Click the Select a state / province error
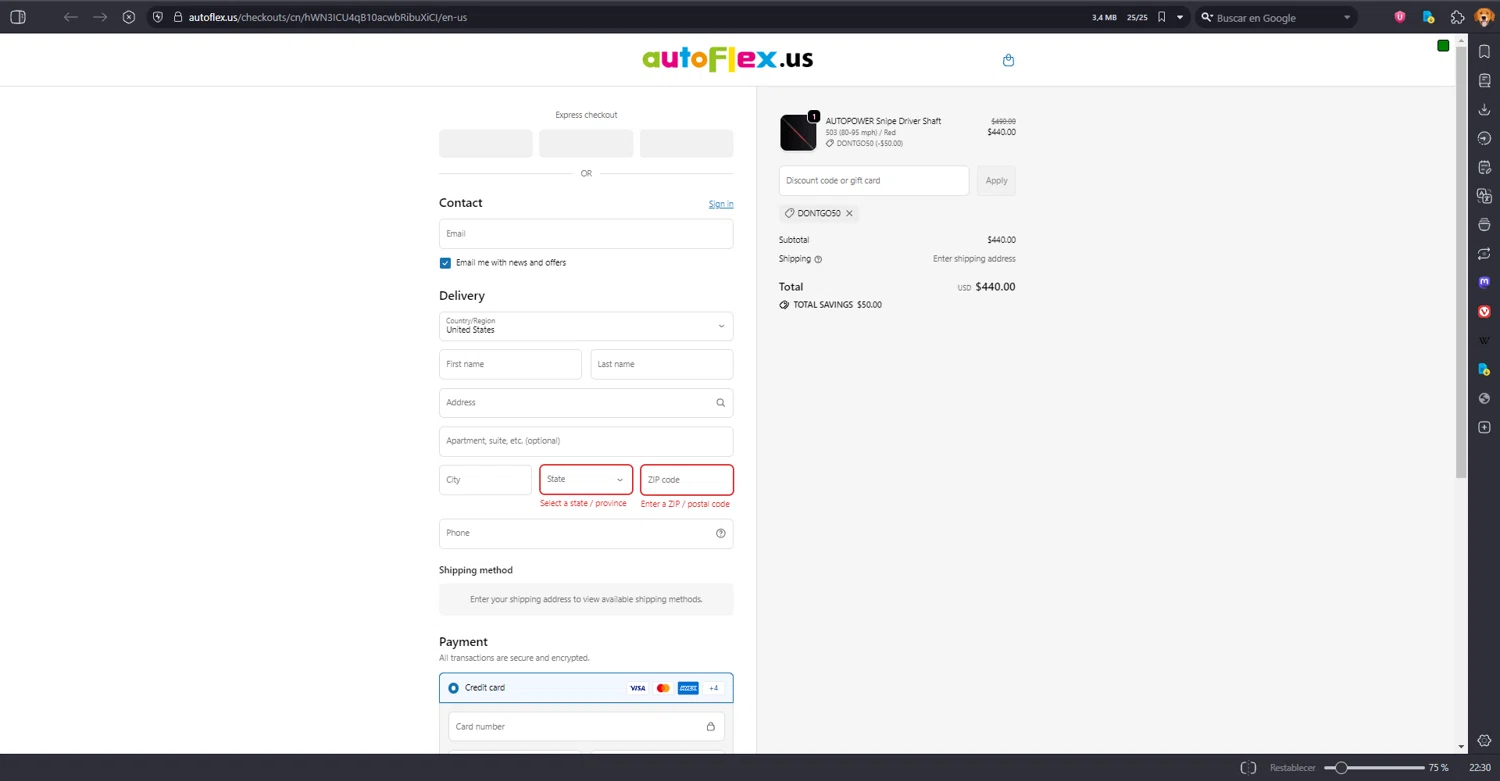 [583, 503]
